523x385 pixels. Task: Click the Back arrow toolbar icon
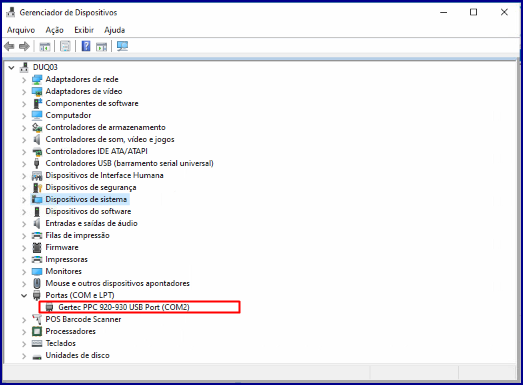[x=9, y=46]
